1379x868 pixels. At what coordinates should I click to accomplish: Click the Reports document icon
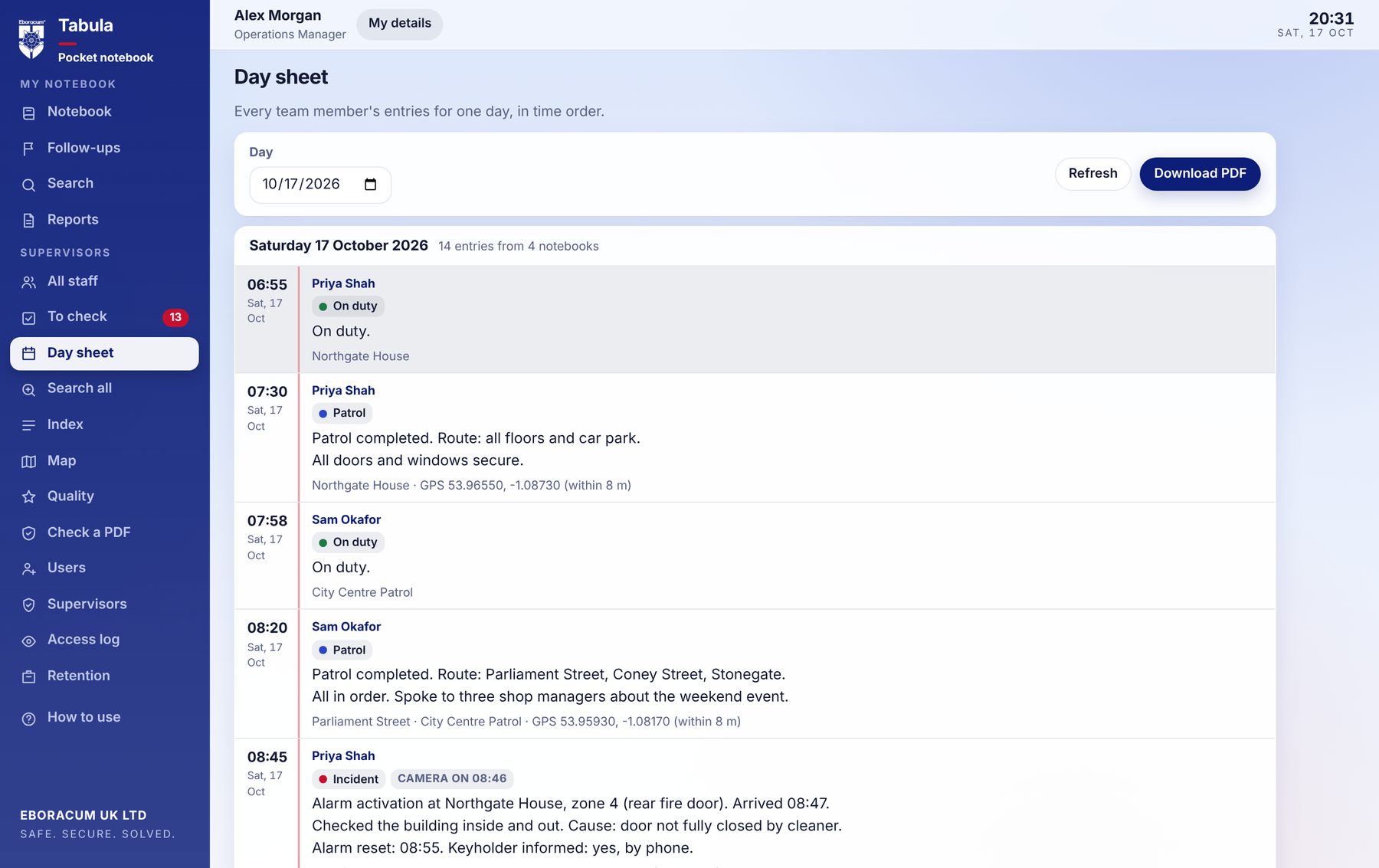tap(29, 221)
